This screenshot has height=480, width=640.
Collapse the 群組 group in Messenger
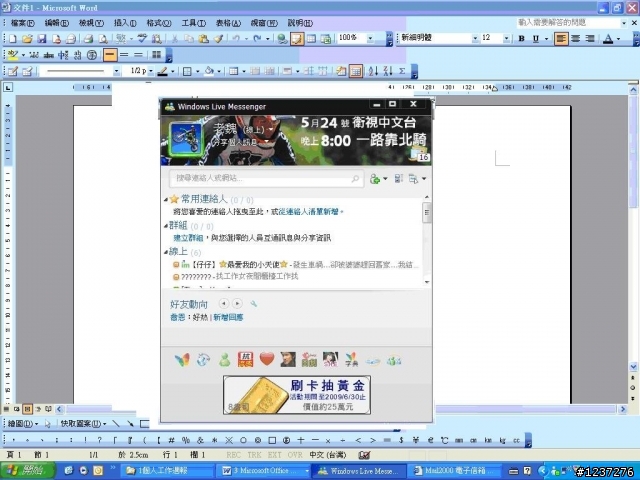166,226
